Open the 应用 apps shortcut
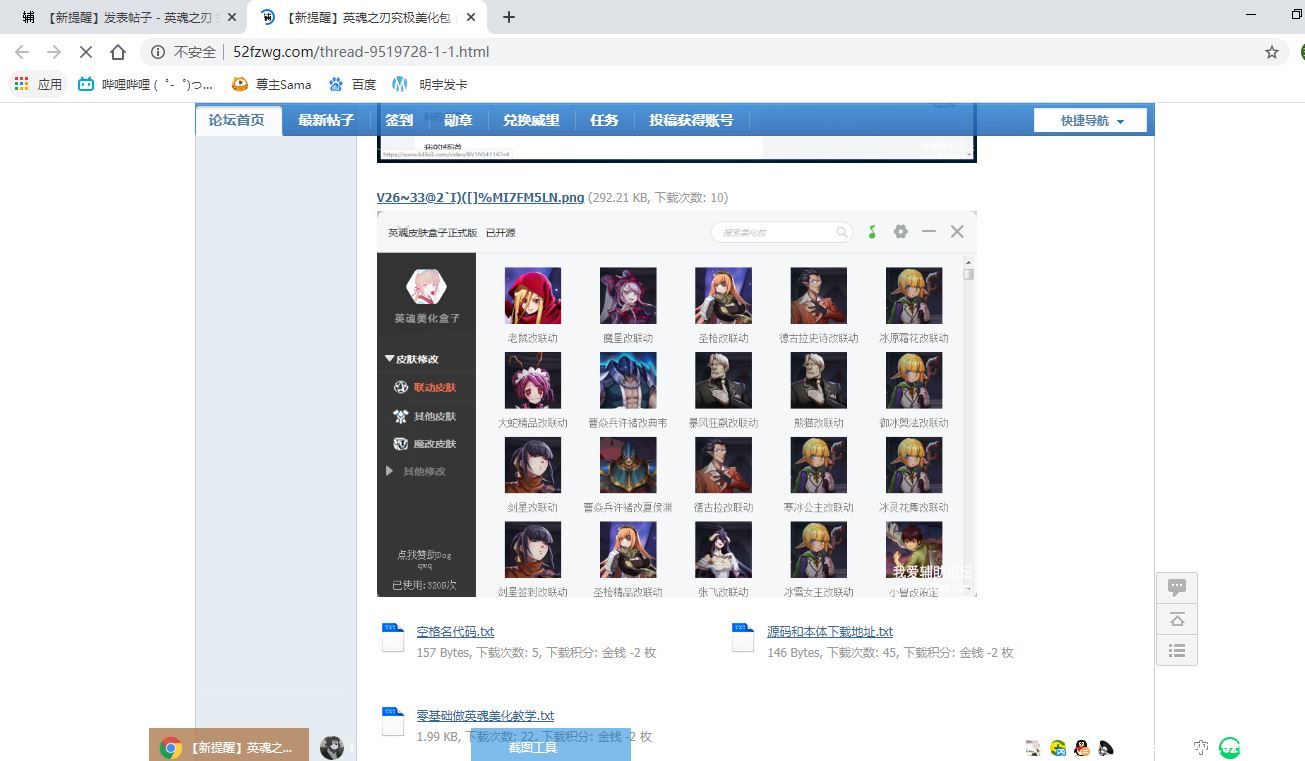1305x761 pixels. click(38, 84)
